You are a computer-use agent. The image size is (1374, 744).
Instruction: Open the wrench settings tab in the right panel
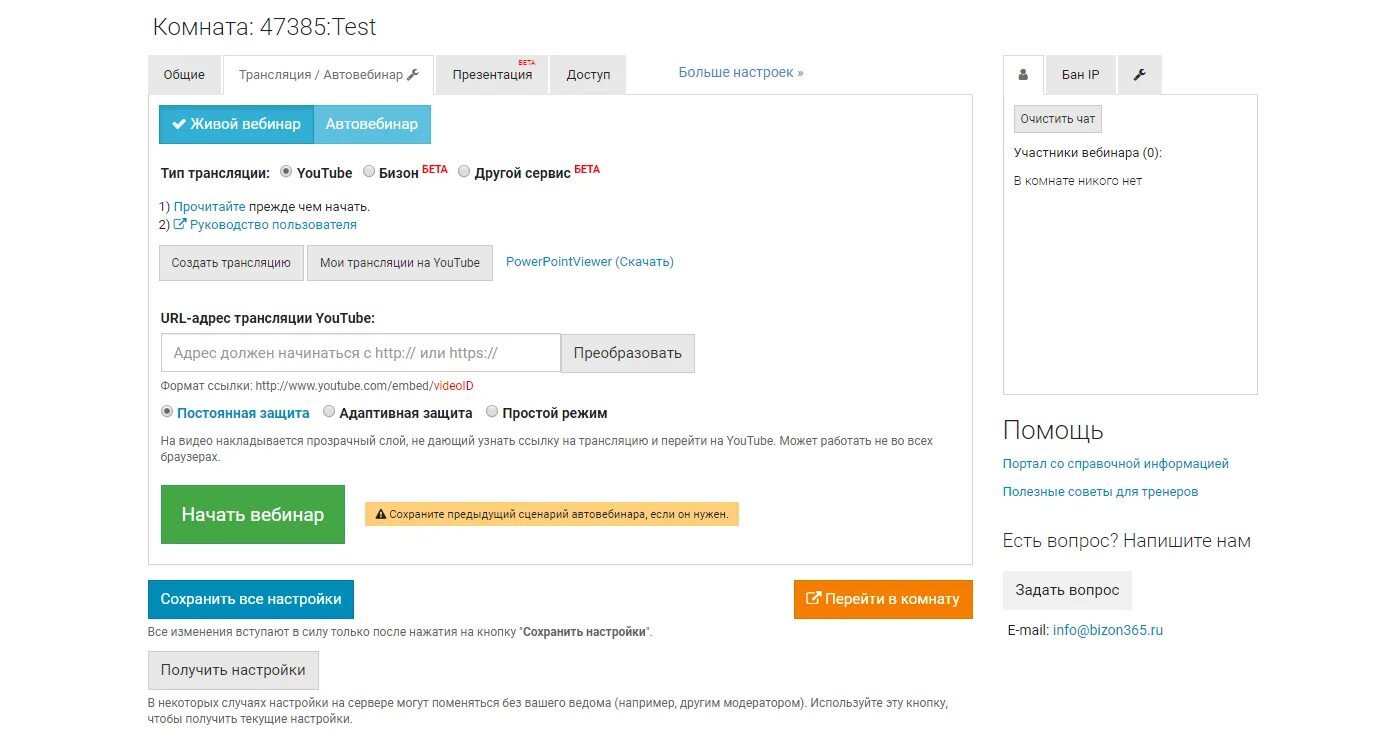(1139, 75)
